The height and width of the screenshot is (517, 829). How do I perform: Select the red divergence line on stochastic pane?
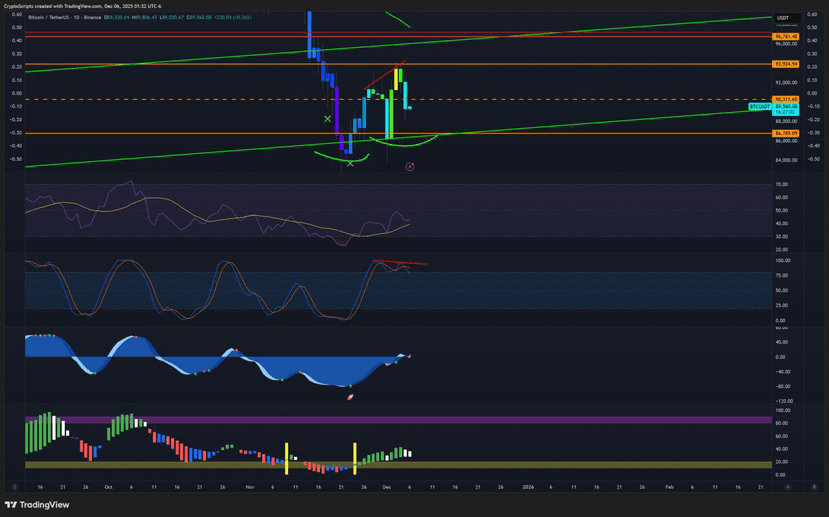[x=400, y=262]
